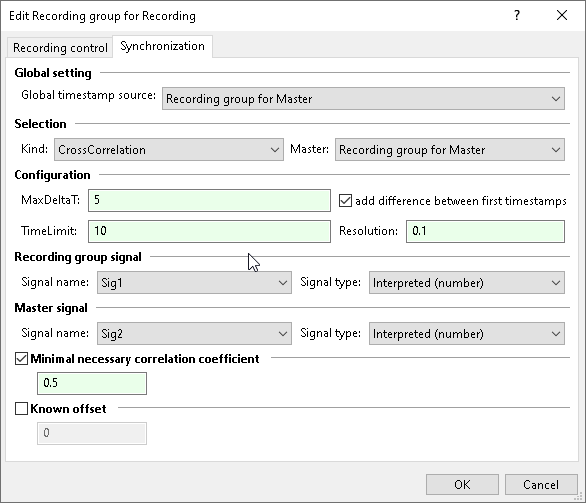Click the Cancel button
Image resolution: width=586 pixels, height=503 pixels.
tap(541, 485)
